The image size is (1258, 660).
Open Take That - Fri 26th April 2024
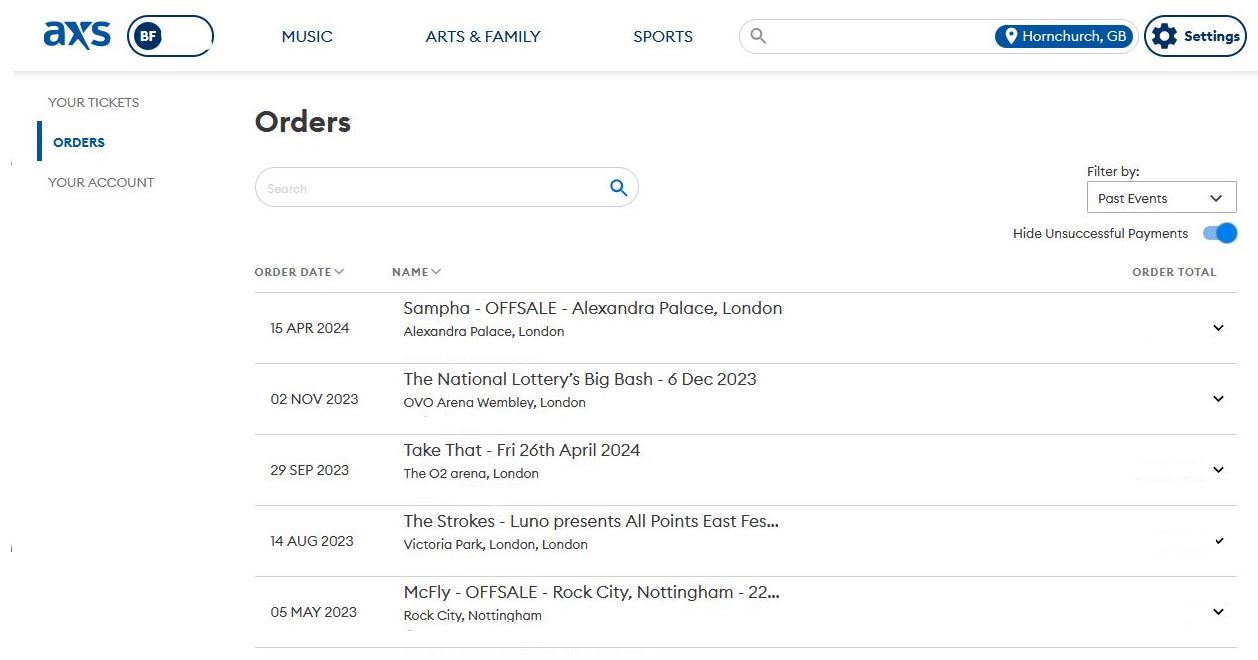click(522, 450)
